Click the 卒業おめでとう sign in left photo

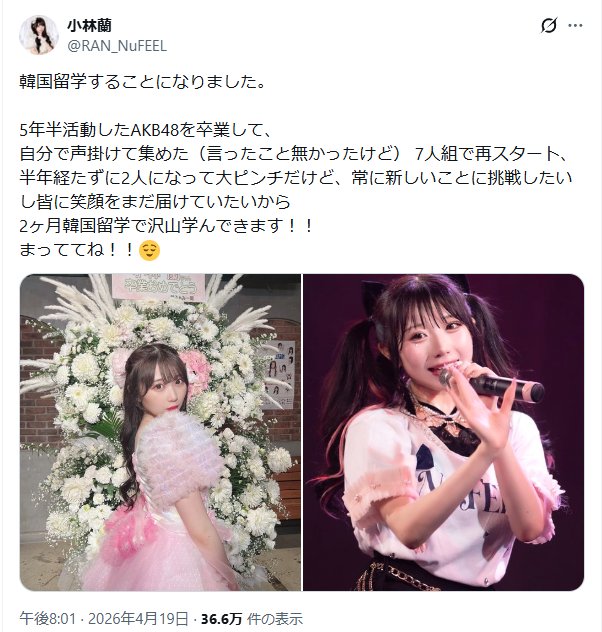(159, 286)
